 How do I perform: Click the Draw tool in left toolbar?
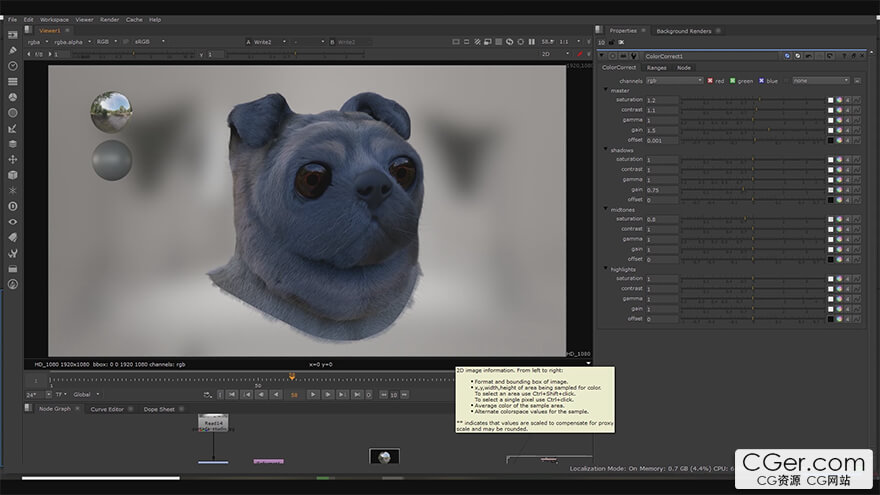(13, 49)
